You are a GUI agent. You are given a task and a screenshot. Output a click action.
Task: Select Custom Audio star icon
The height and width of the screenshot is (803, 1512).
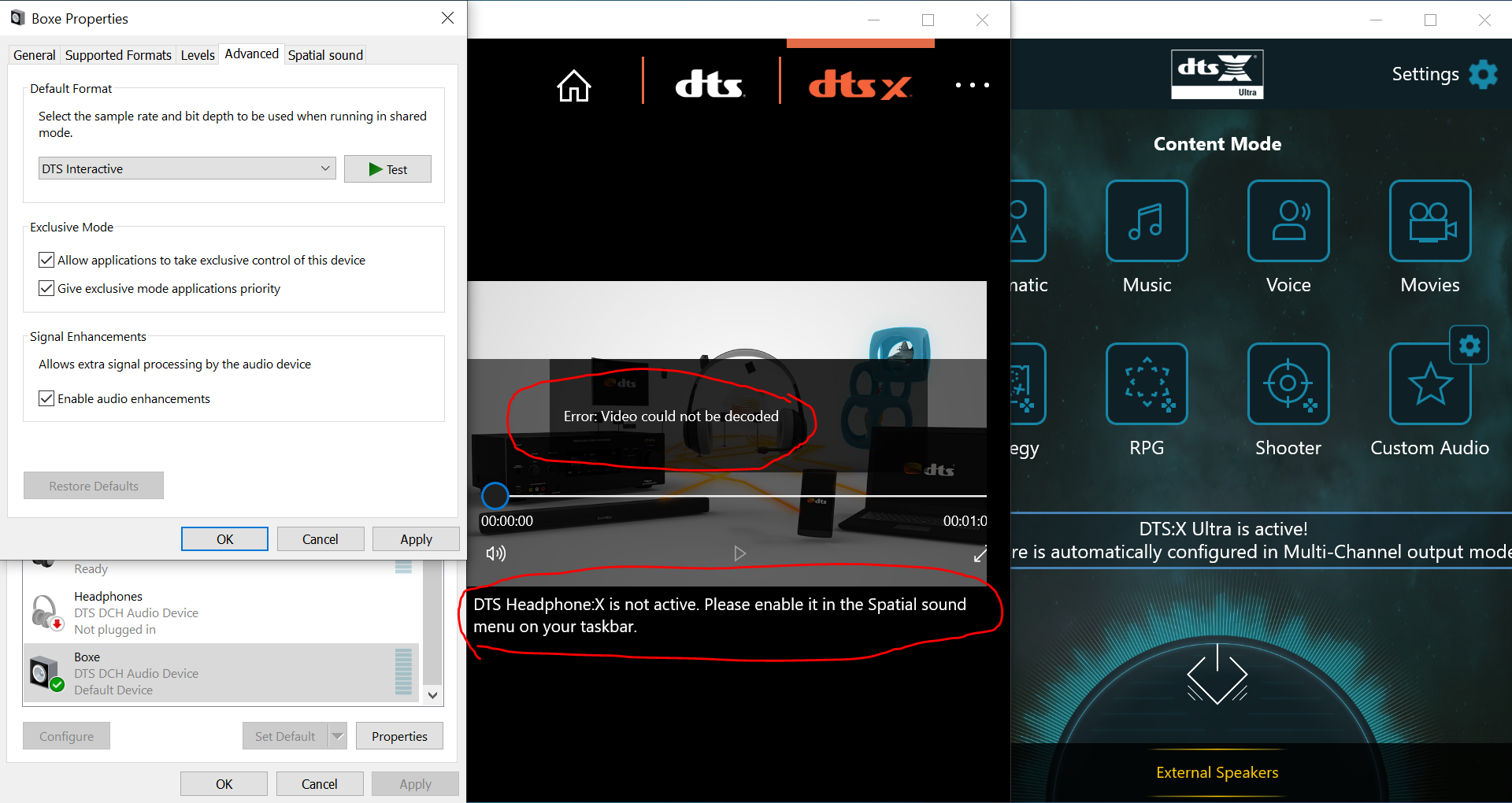point(1430,386)
